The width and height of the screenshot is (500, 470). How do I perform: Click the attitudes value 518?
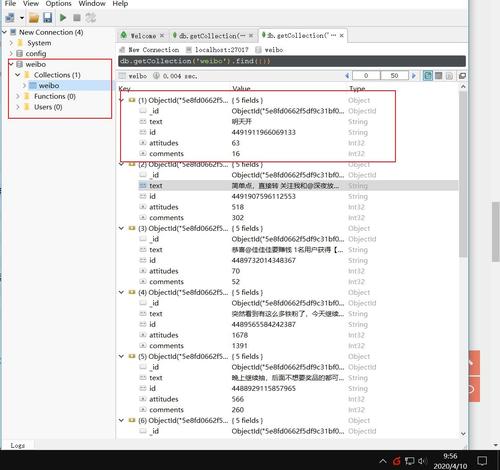(x=238, y=207)
